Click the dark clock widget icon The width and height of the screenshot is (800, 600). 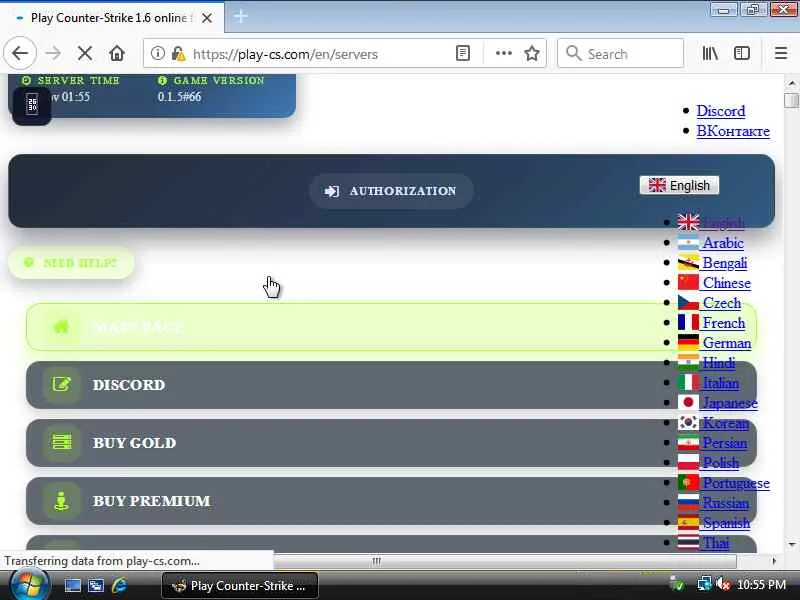point(32,105)
